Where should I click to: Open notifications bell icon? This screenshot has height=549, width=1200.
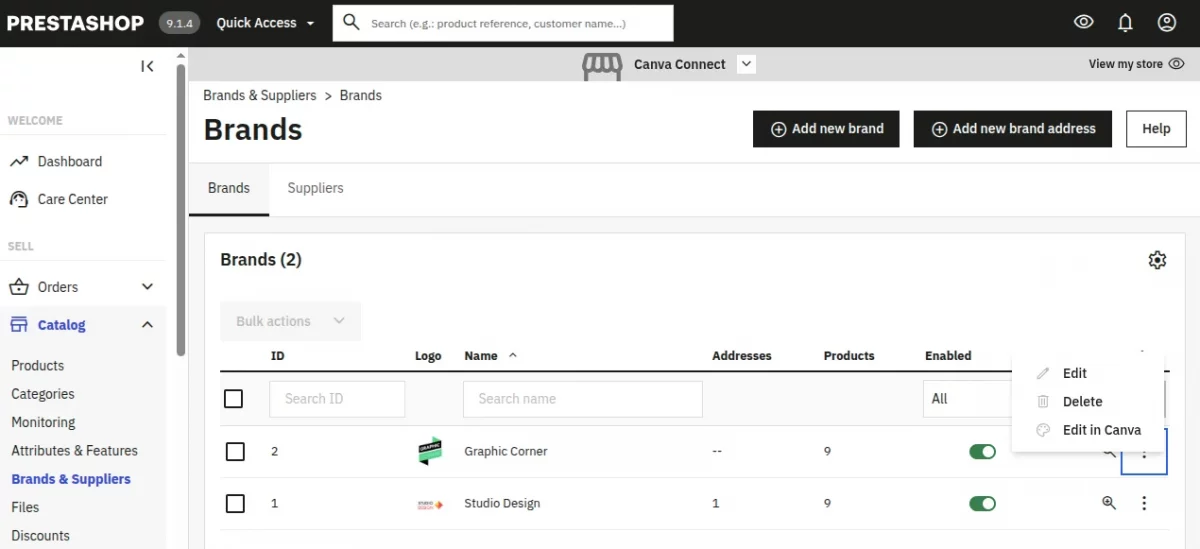point(1125,22)
